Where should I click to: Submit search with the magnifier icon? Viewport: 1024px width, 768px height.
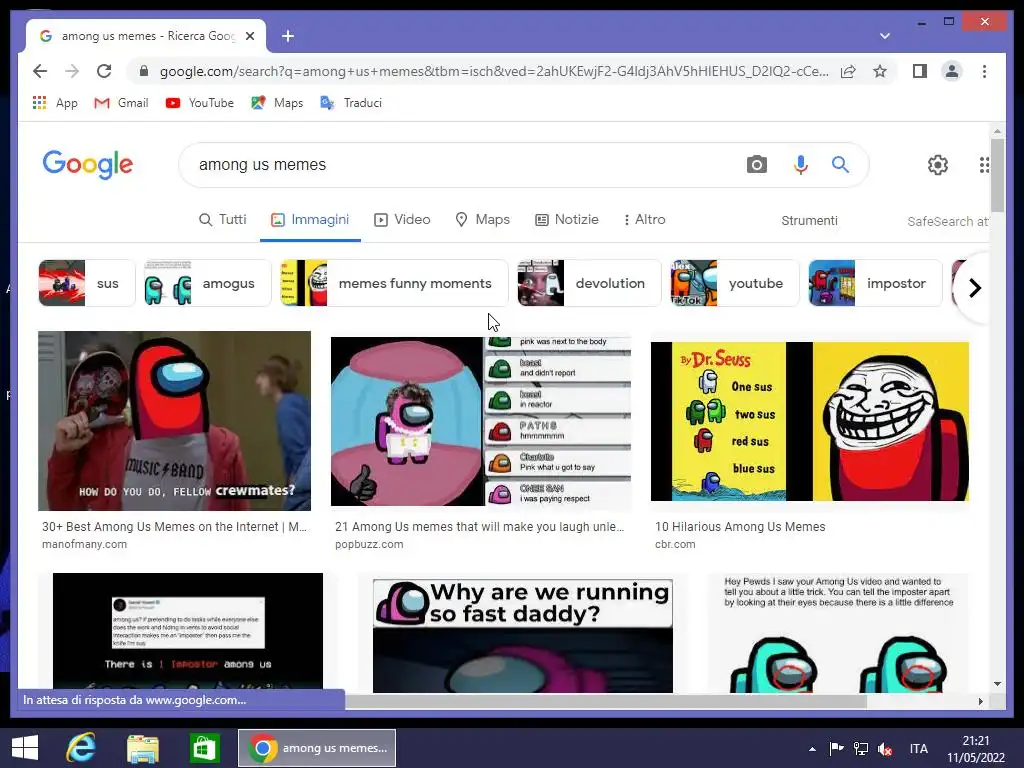(840, 165)
